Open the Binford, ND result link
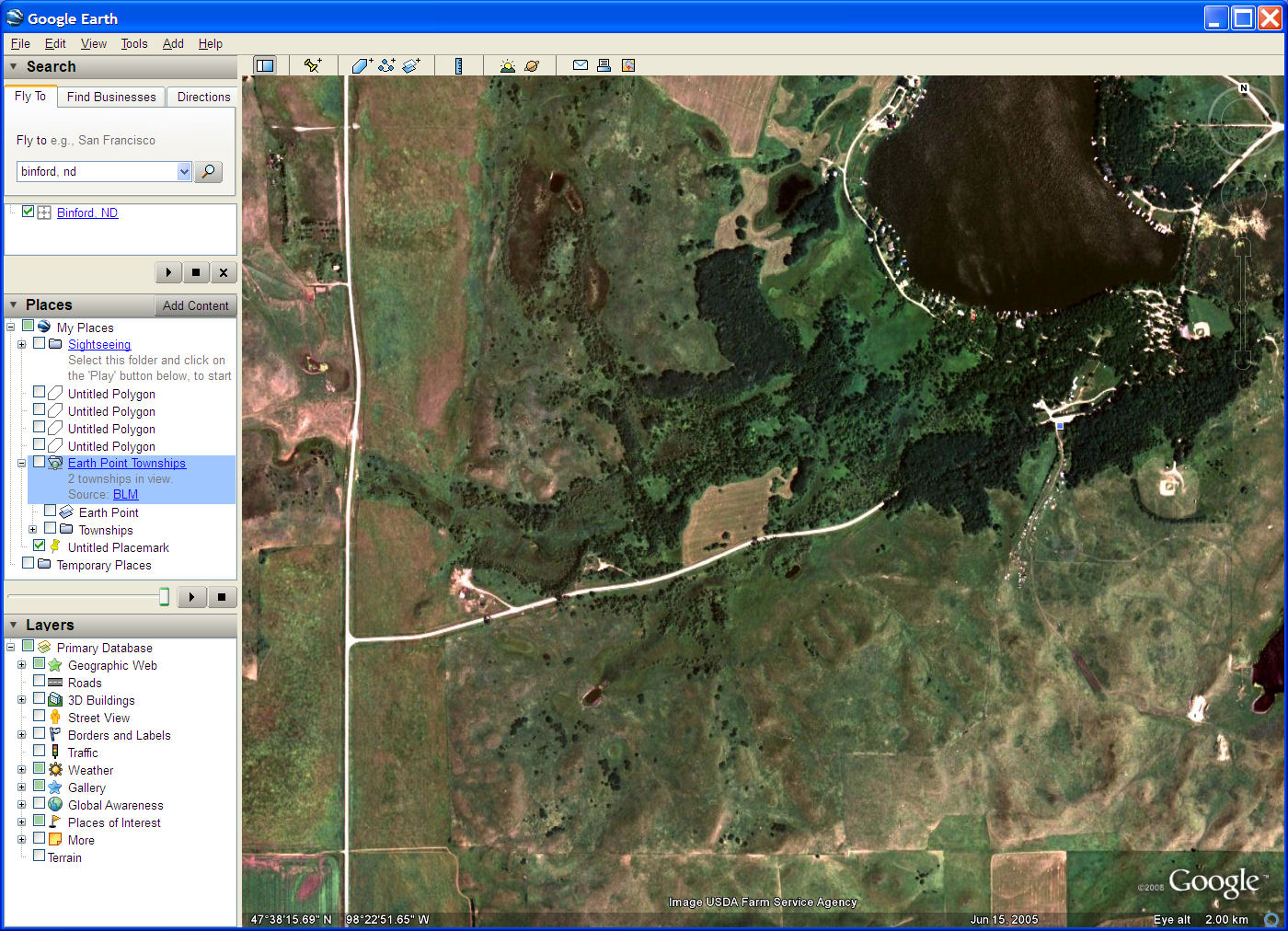This screenshot has width=1288, height=931. 87,213
